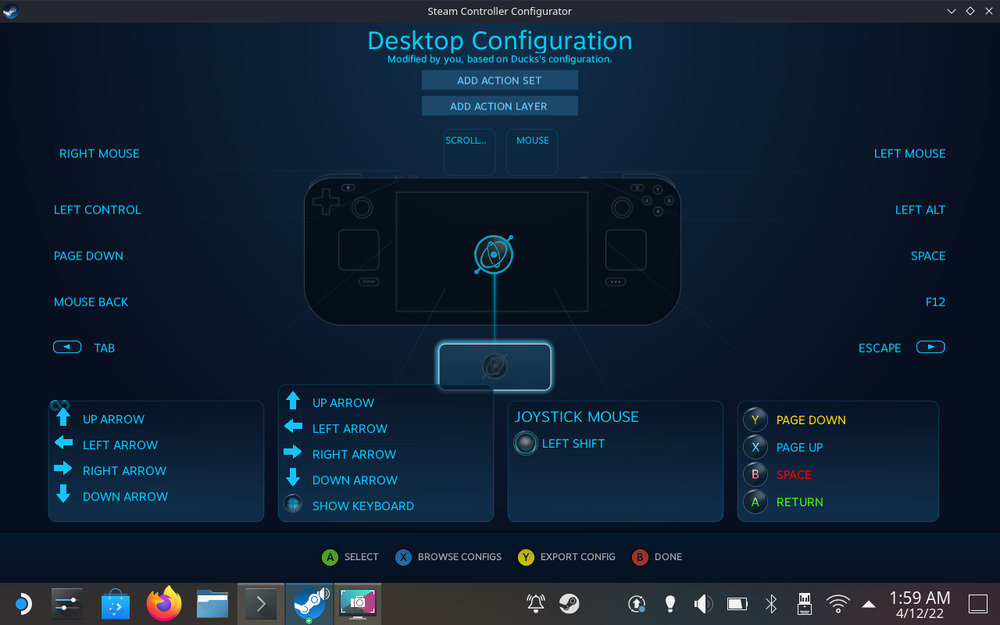Click the ADD ACTION SET button
Viewport: 1000px width, 625px height.
click(499, 80)
